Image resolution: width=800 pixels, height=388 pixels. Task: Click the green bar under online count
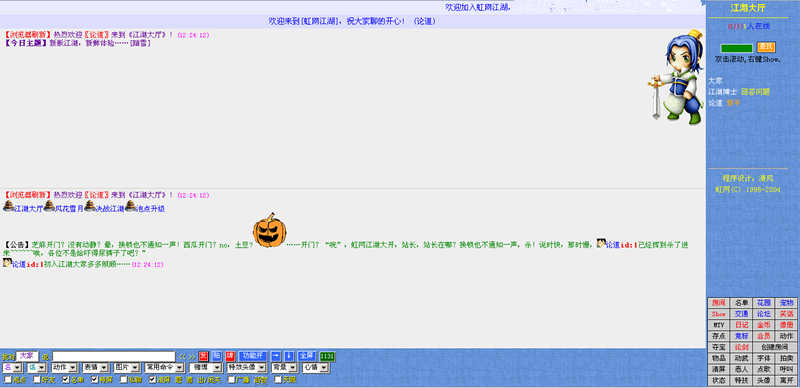[x=736, y=48]
